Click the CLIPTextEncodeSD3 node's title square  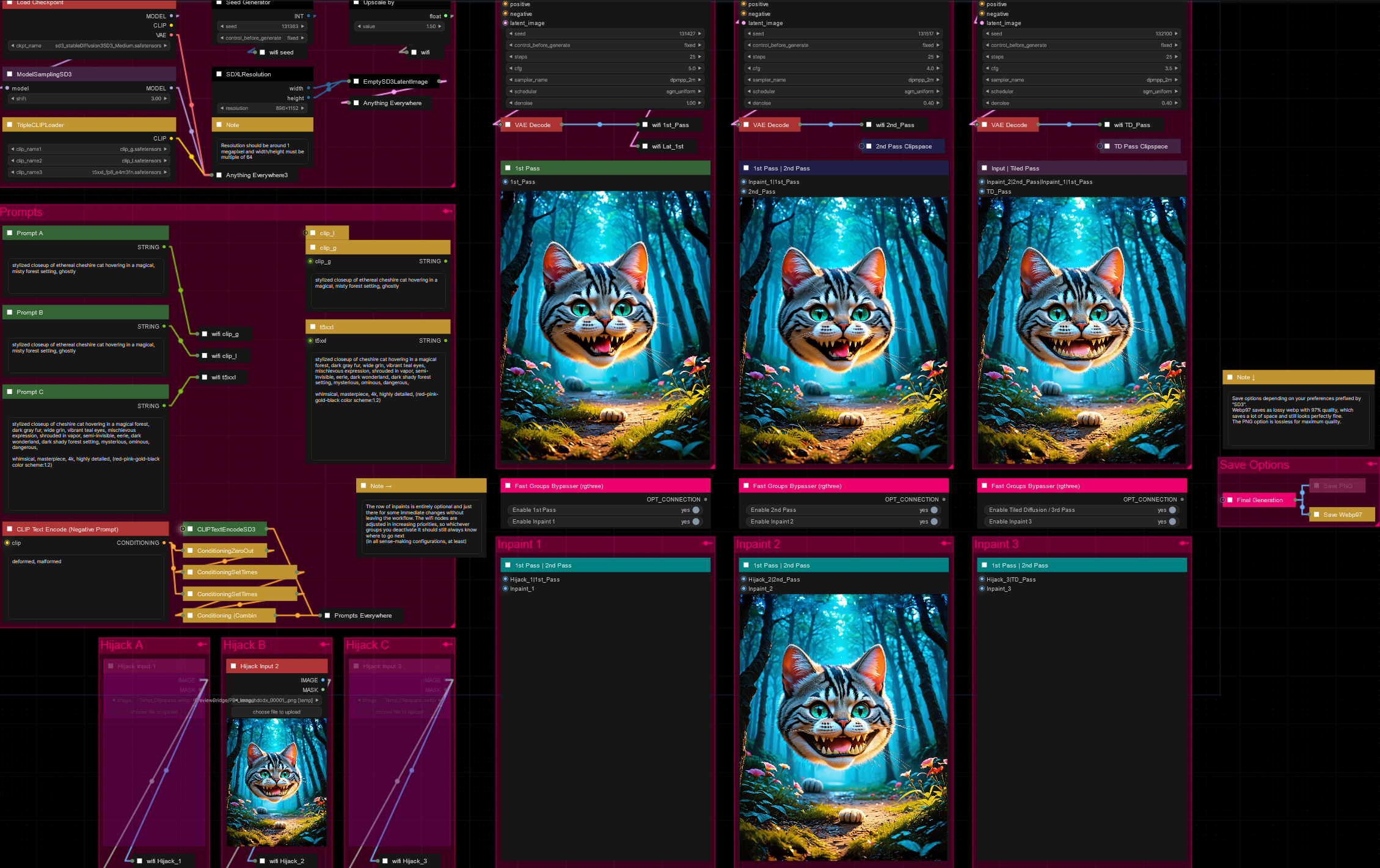190,529
